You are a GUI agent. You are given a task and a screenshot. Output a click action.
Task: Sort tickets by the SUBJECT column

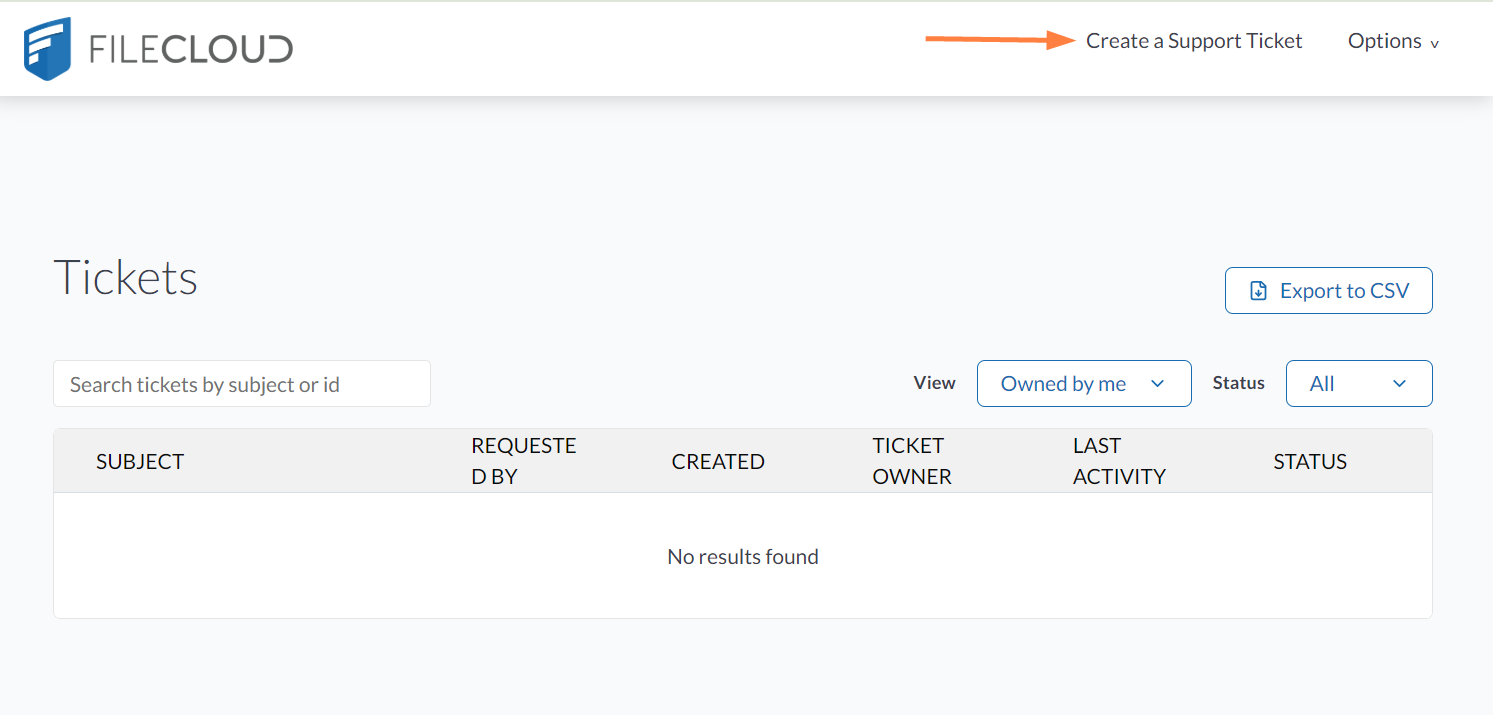140,461
